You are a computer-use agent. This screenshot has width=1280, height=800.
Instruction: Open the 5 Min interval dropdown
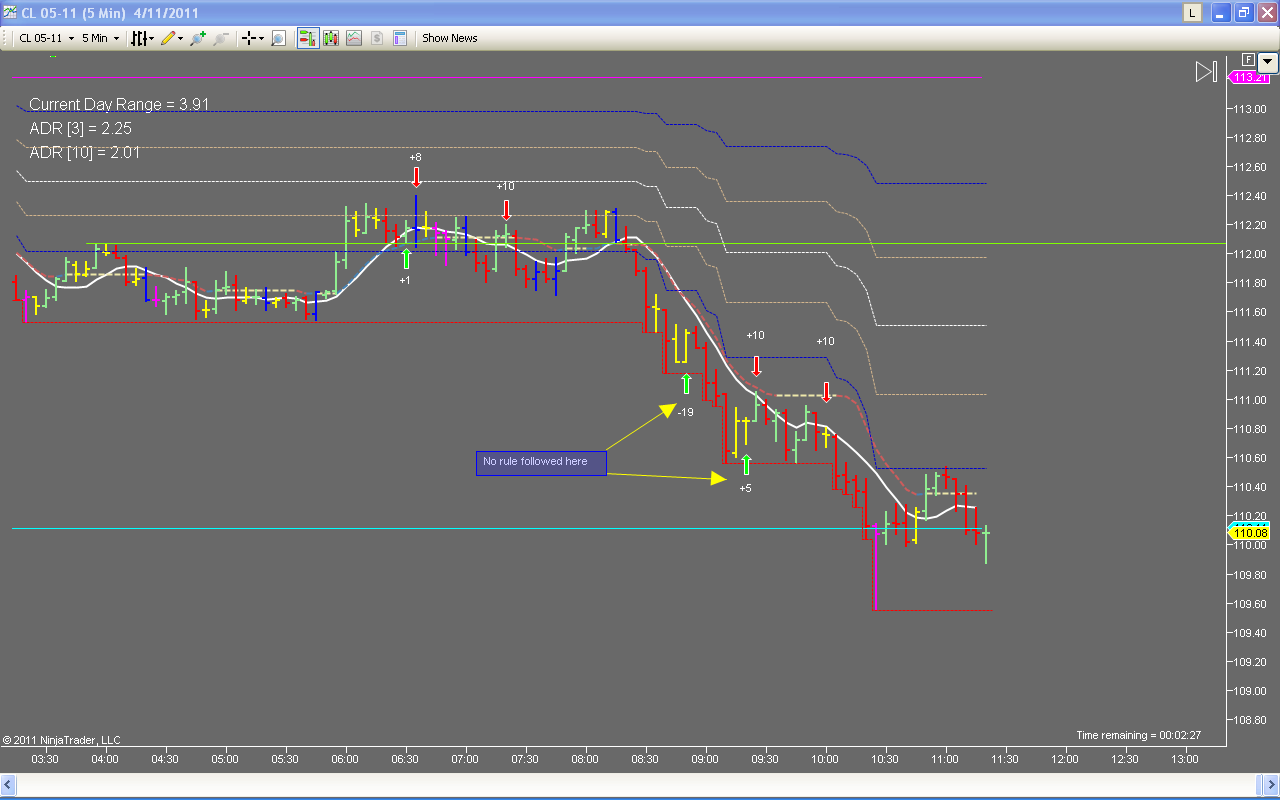[100, 38]
